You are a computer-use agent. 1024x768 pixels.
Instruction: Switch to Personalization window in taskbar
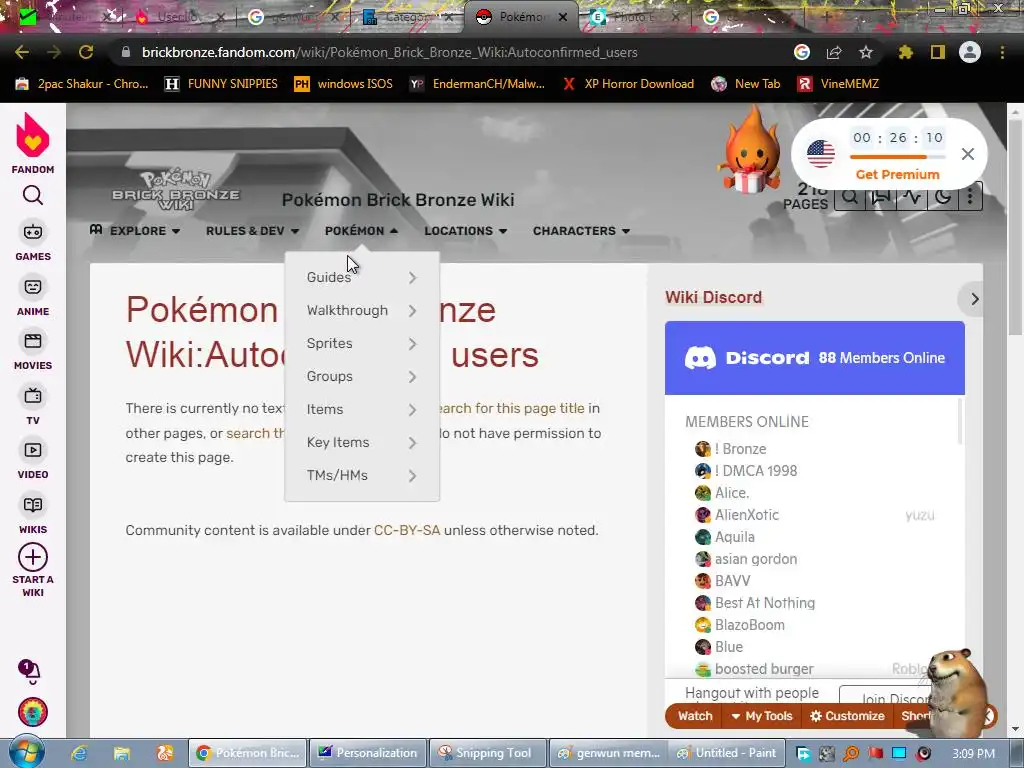368,753
